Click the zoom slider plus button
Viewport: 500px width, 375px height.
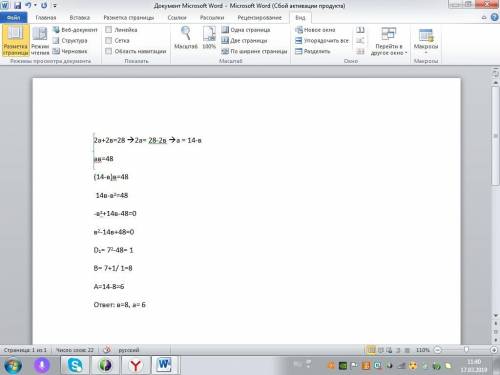pos(494,350)
